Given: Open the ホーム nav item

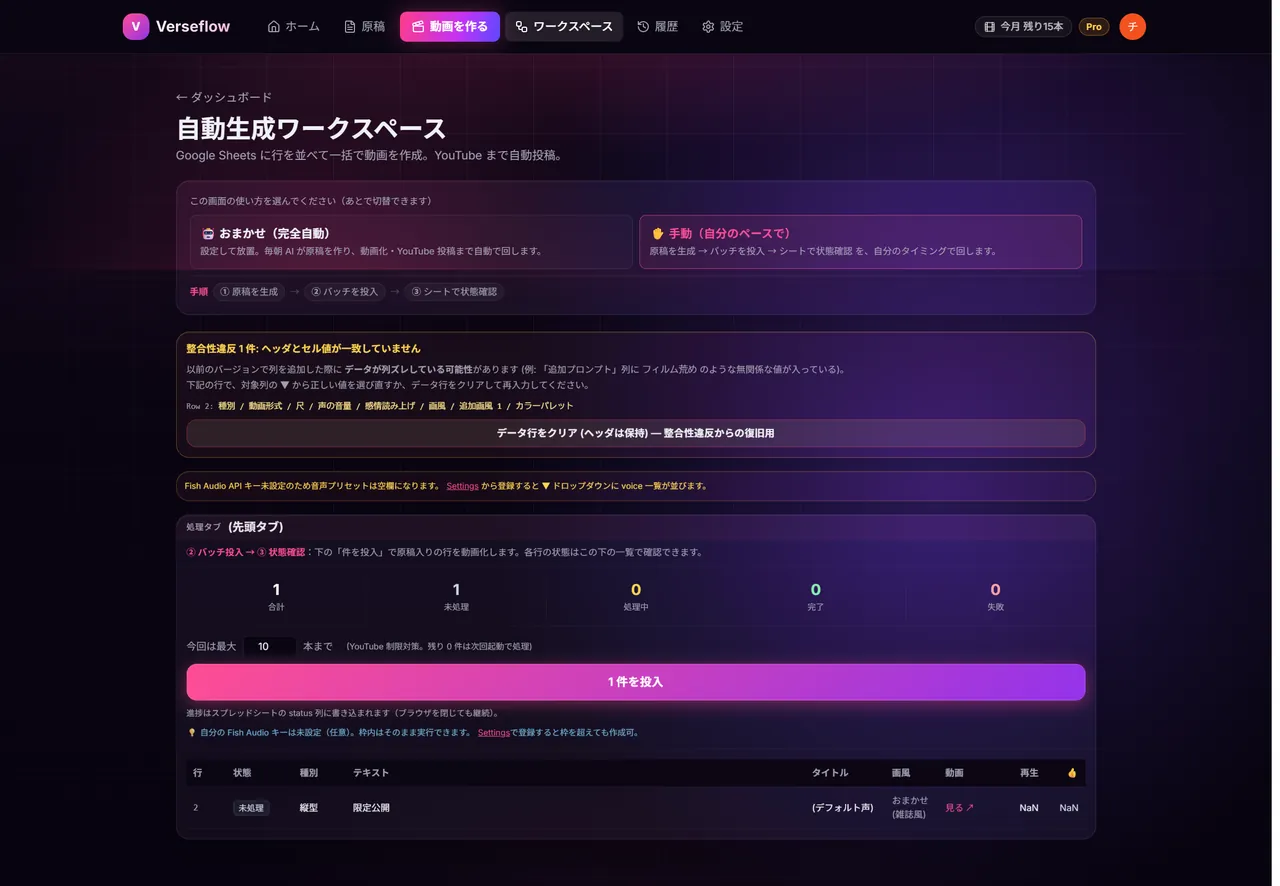Looking at the screenshot, I should pos(294,27).
